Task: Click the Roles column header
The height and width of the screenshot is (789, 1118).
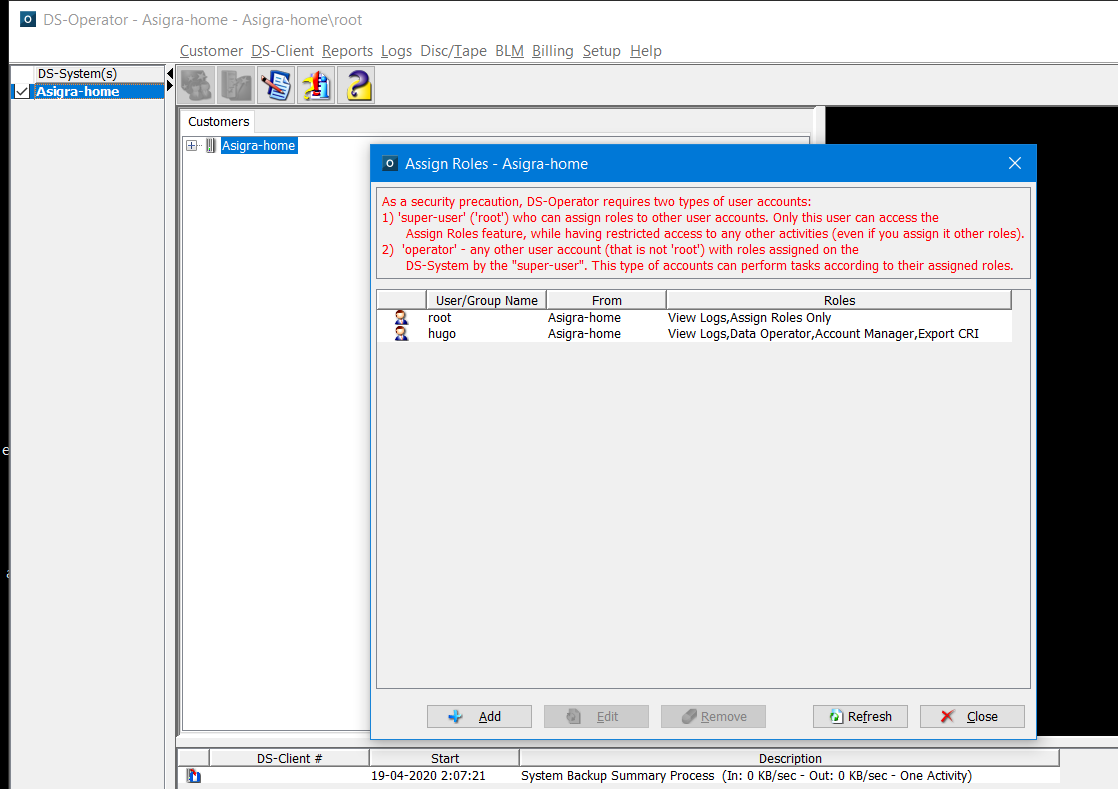Action: (x=839, y=300)
